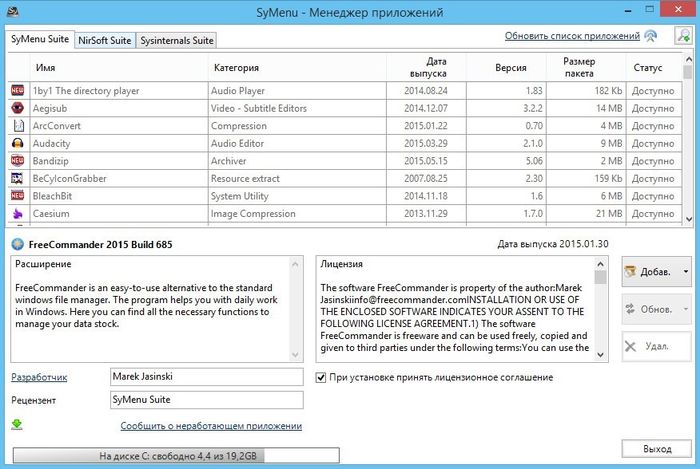700x469 pixels.
Task: Open the Сообщить о неработающем приложении link
Action: pyautogui.click(x=211, y=426)
